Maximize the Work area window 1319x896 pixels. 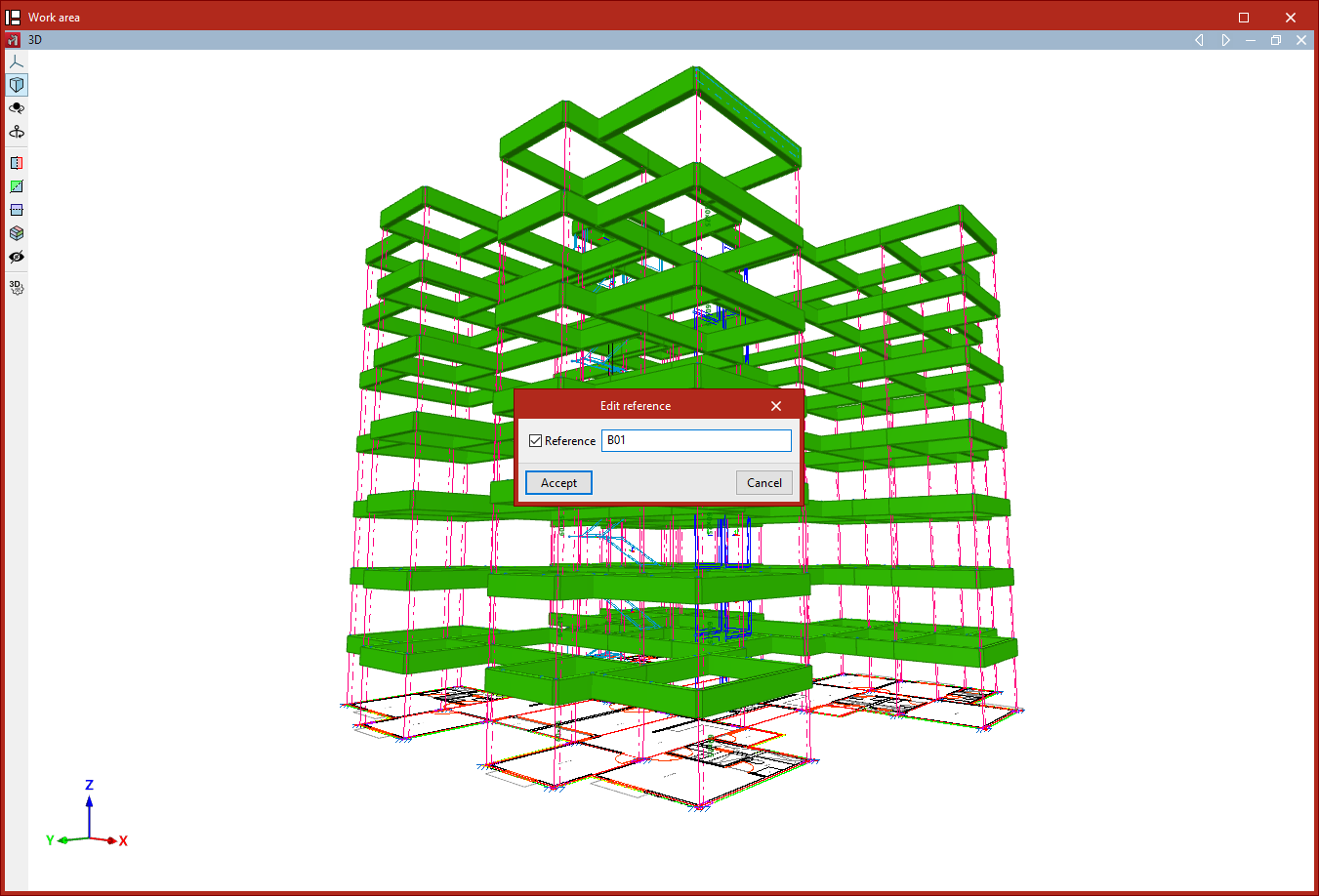tap(1244, 17)
